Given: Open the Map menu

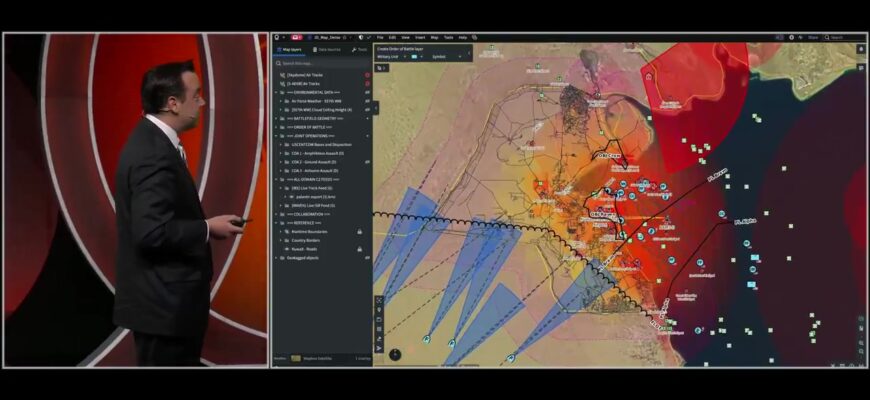Looking at the screenshot, I should pos(434,37).
